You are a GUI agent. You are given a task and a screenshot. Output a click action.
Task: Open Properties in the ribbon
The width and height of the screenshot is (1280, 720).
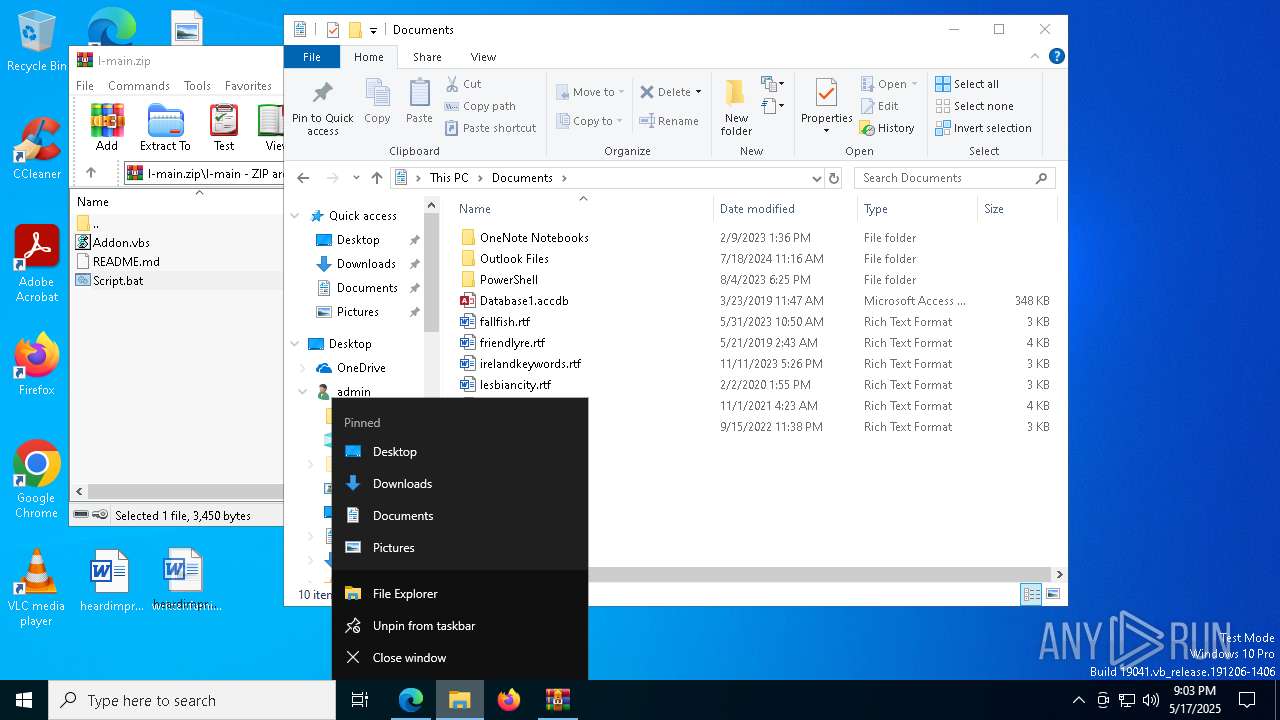click(826, 106)
